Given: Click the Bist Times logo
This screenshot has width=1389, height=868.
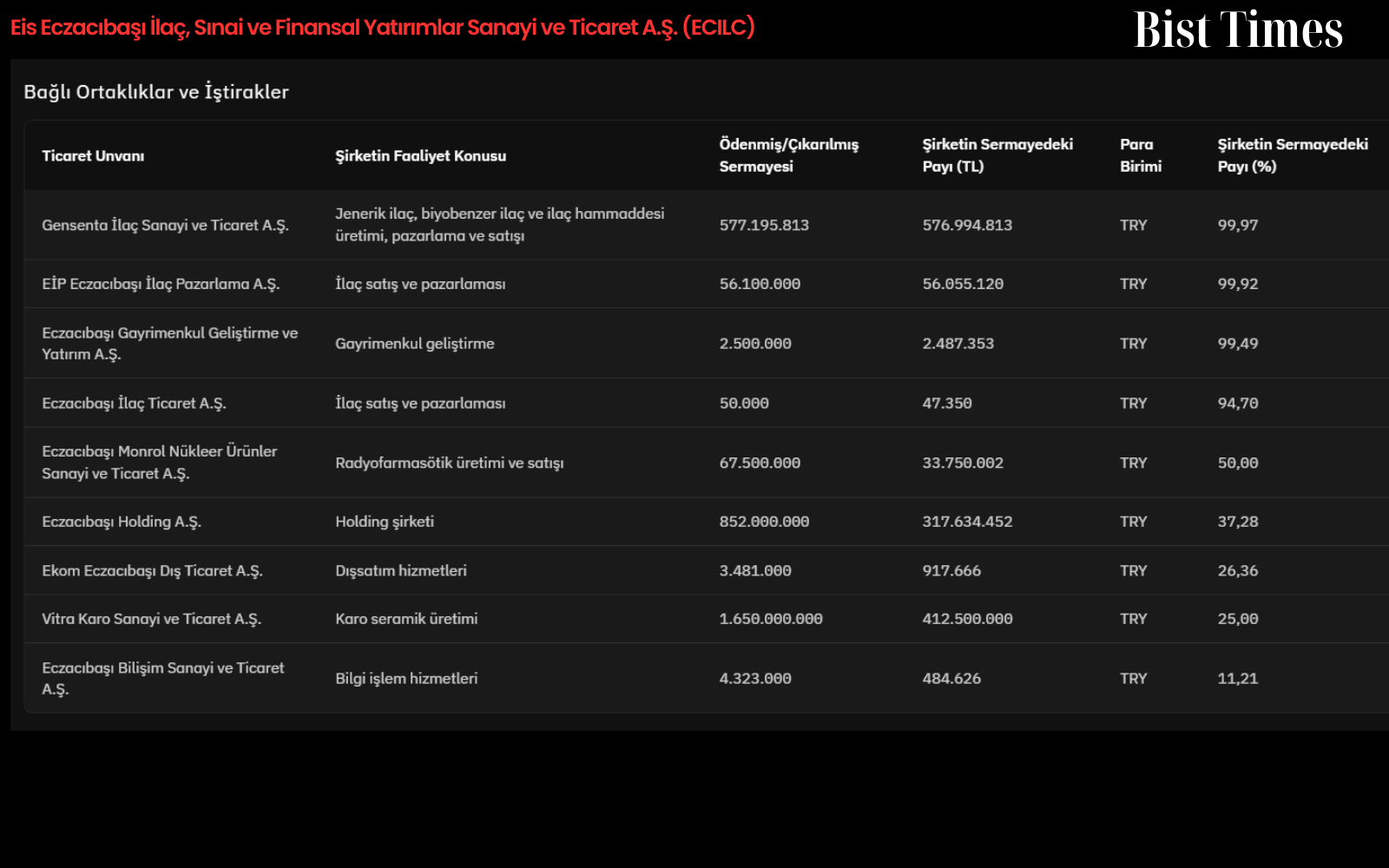Looking at the screenshot, I should [x=1238, y=30].
